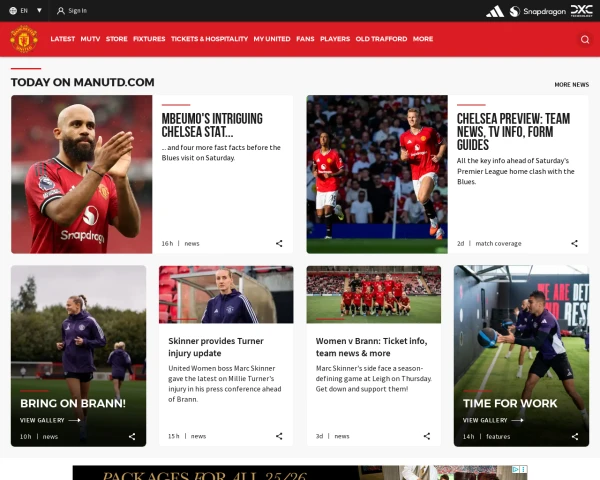Click View Gallery on Bring On Brann
Viewport: 600px width, 480px height.
[50, 420]
